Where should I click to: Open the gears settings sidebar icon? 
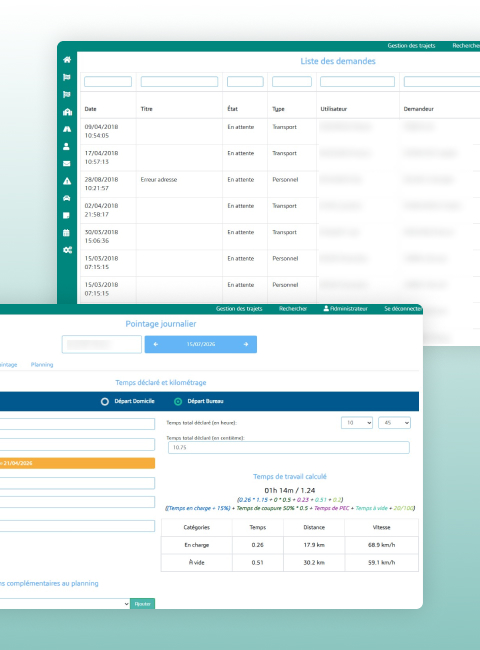(67, 250)
